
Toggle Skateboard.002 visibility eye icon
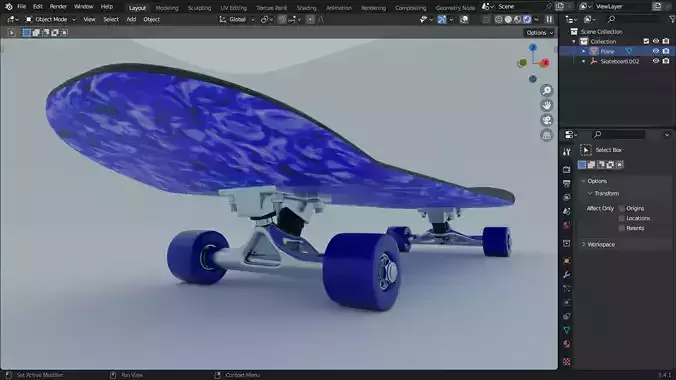656,61
